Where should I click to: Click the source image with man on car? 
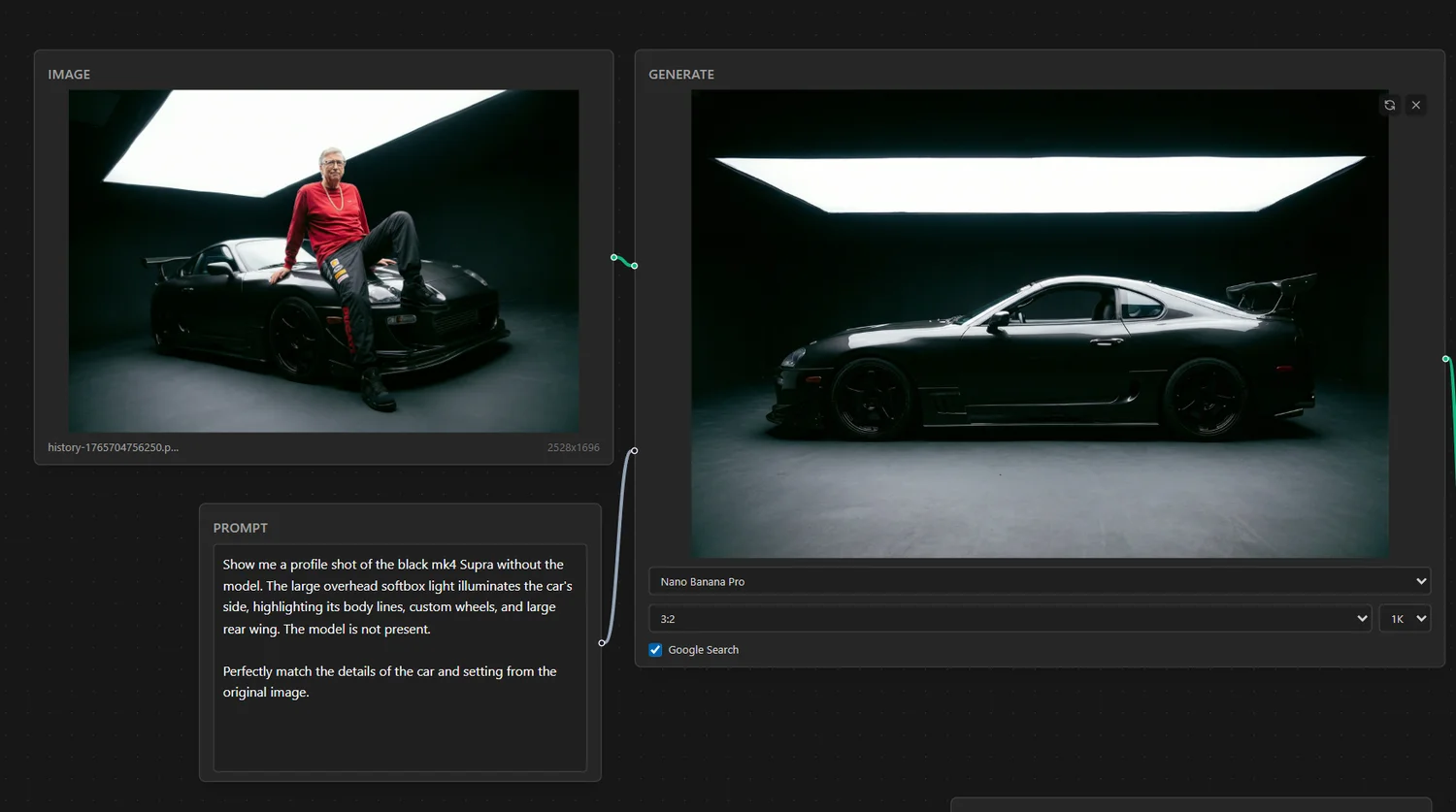point(323,261)
